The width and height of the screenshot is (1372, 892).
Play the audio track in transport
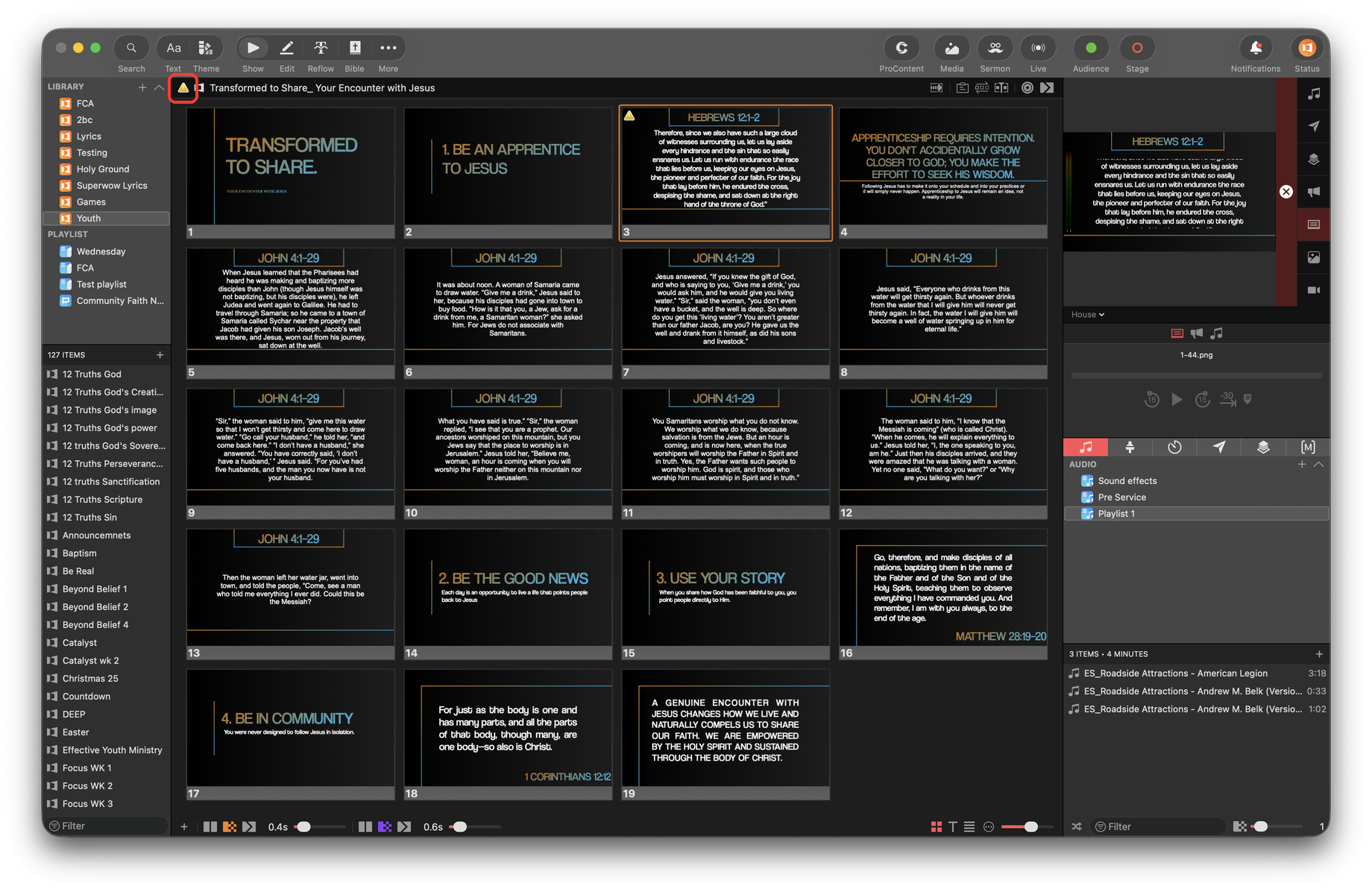click(1177, 400)
